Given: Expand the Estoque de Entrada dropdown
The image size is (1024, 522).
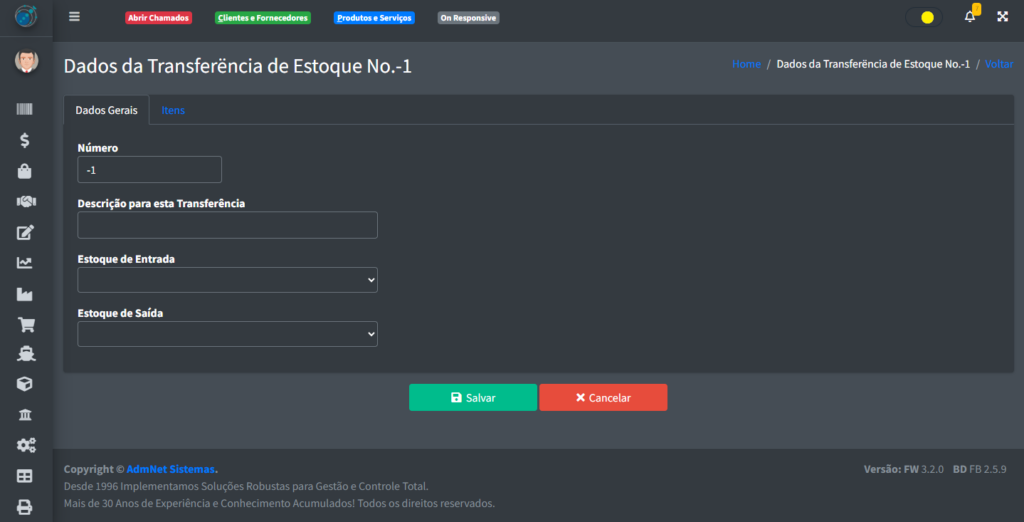Looking at the screenshot, I should click(227, 280).
